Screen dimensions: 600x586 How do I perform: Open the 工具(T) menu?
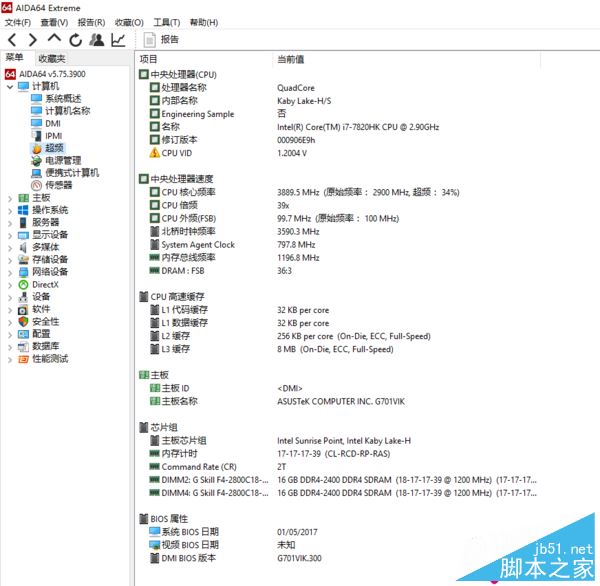[x=167, y=23]
